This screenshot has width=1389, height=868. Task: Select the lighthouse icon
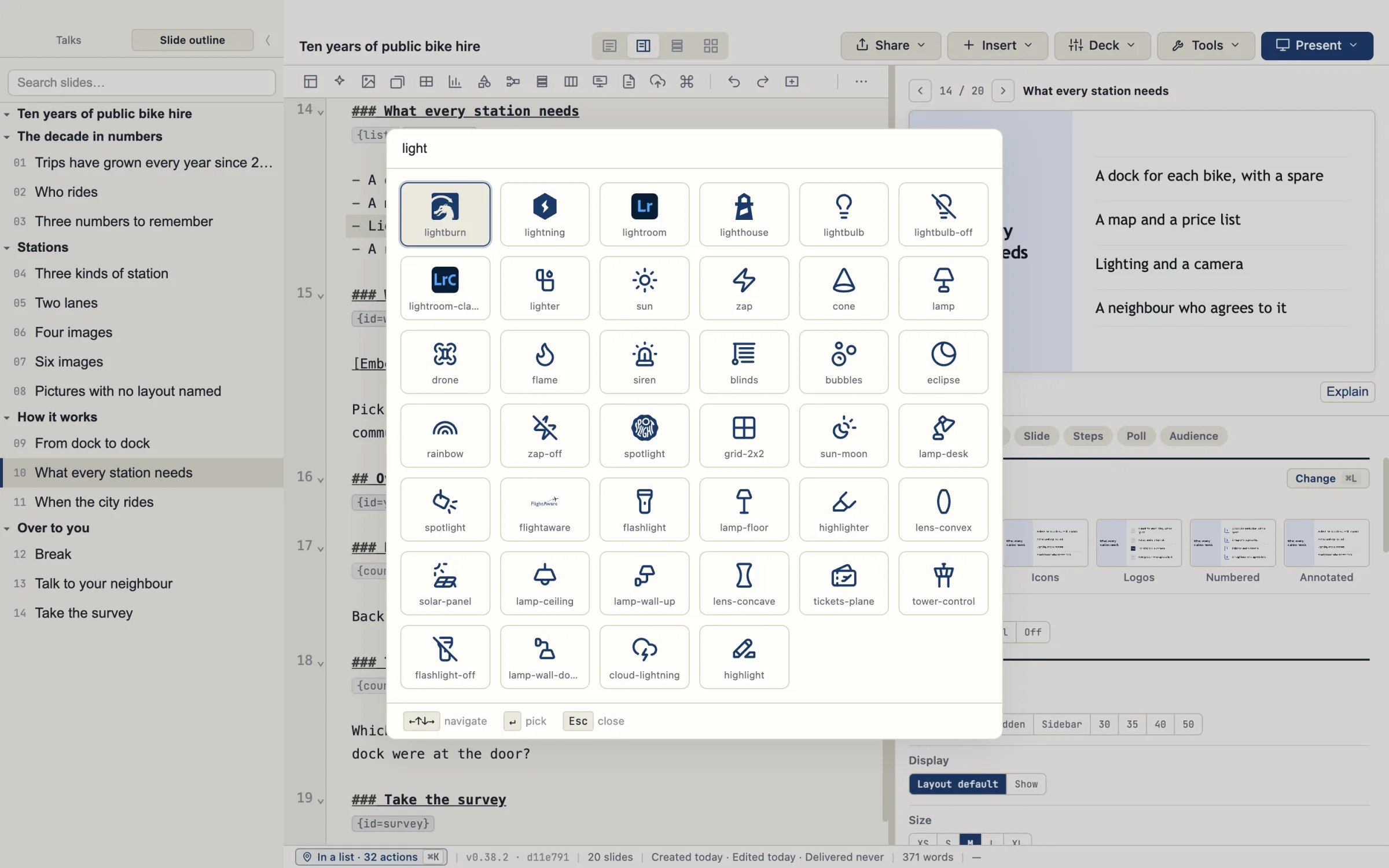[x=744, y=214]
